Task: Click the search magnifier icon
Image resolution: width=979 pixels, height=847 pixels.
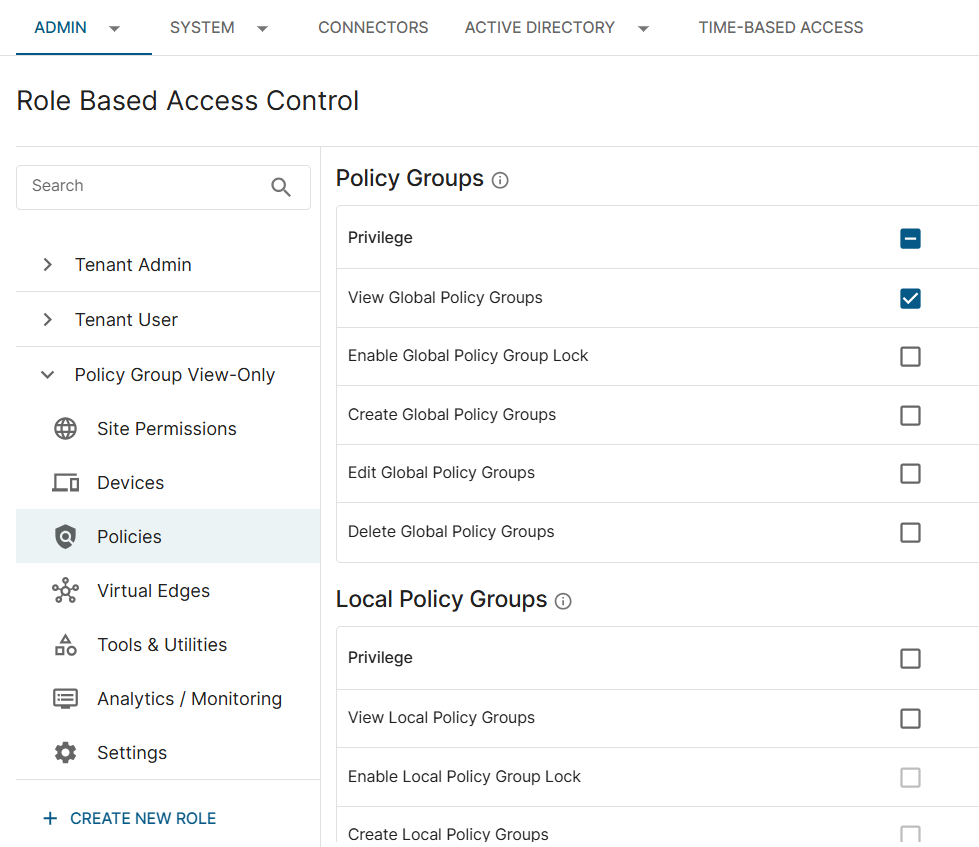Action: 281,187
